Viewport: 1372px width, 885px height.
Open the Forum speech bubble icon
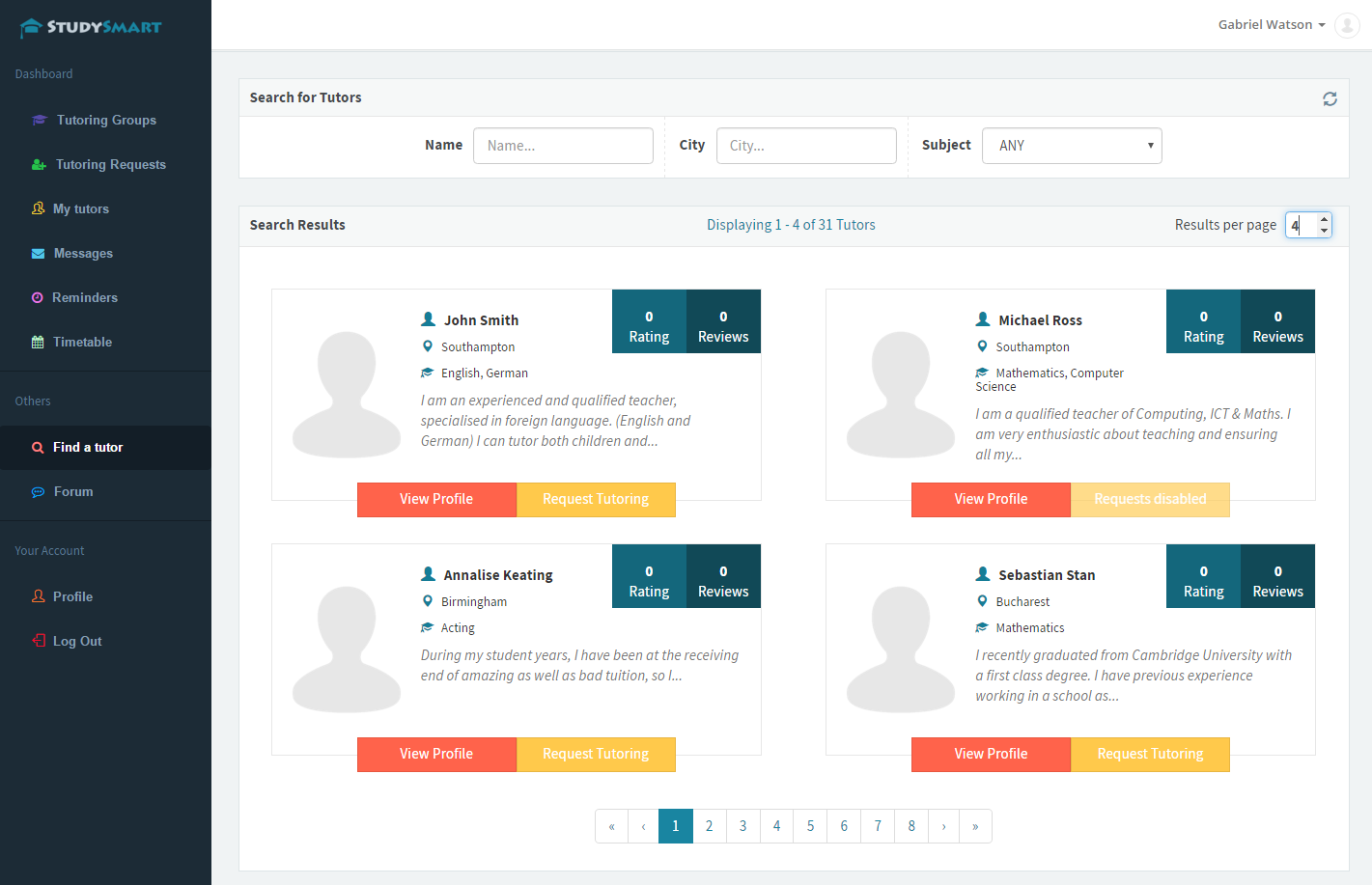[x=37, y=491]
